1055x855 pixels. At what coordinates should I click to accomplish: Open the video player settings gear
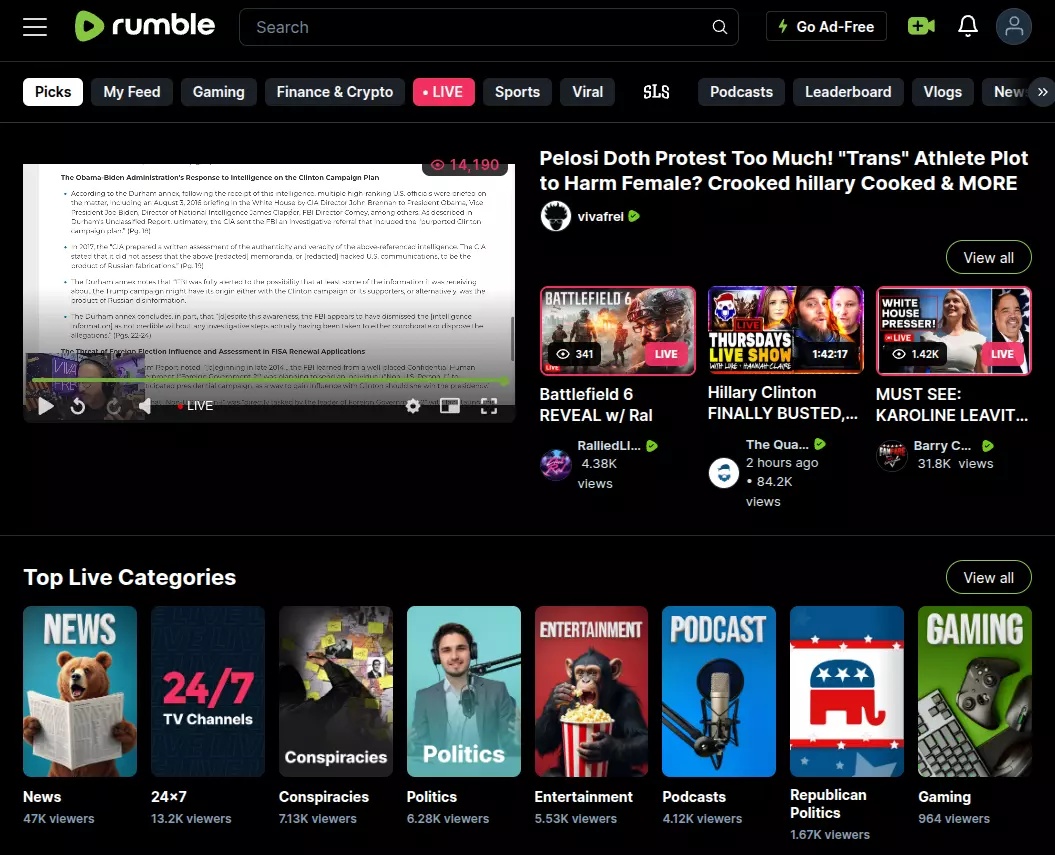tap(412, 406)
